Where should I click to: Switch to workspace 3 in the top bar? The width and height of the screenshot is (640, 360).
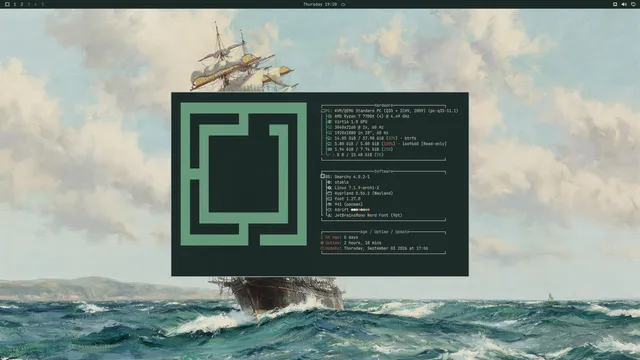29,4
